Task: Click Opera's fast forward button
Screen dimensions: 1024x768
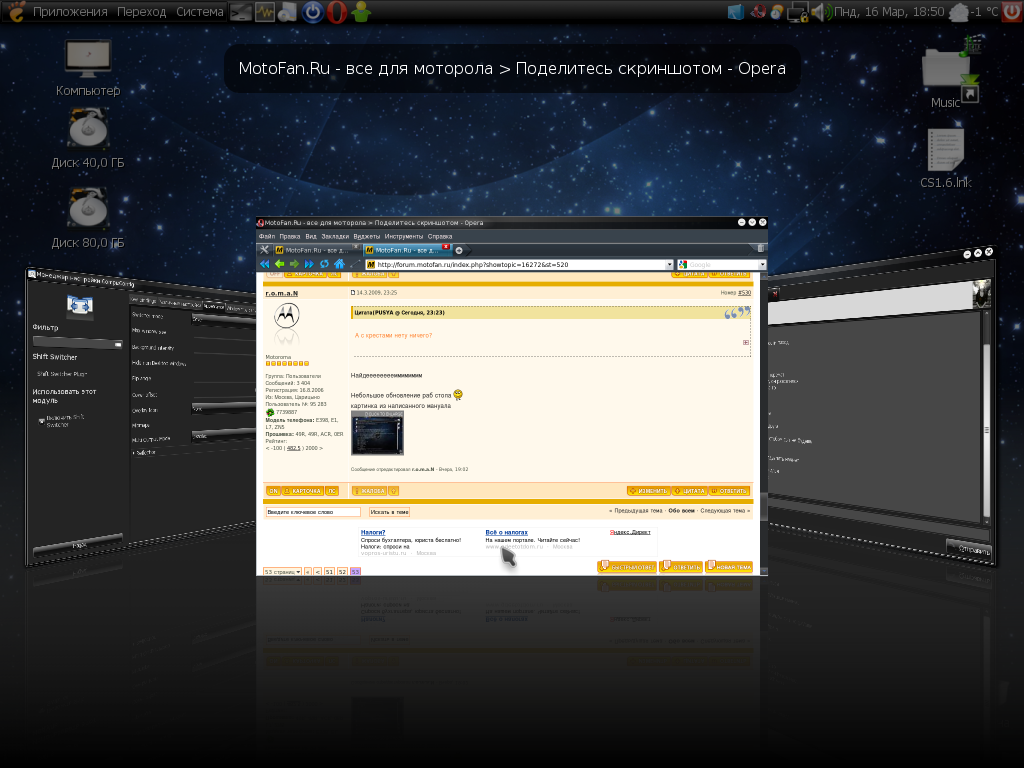Action: pyautogui.click(x=309, y=264)
